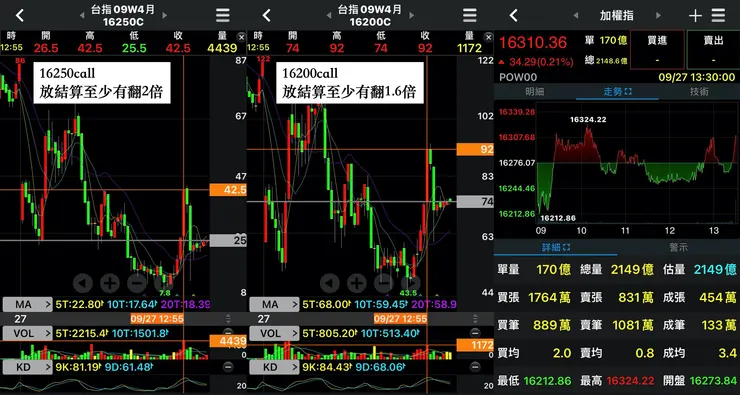This screenshot has width=740, height=395.
Task: Go to the next symbol after 加權指
Action: click(x=658, y=16)
